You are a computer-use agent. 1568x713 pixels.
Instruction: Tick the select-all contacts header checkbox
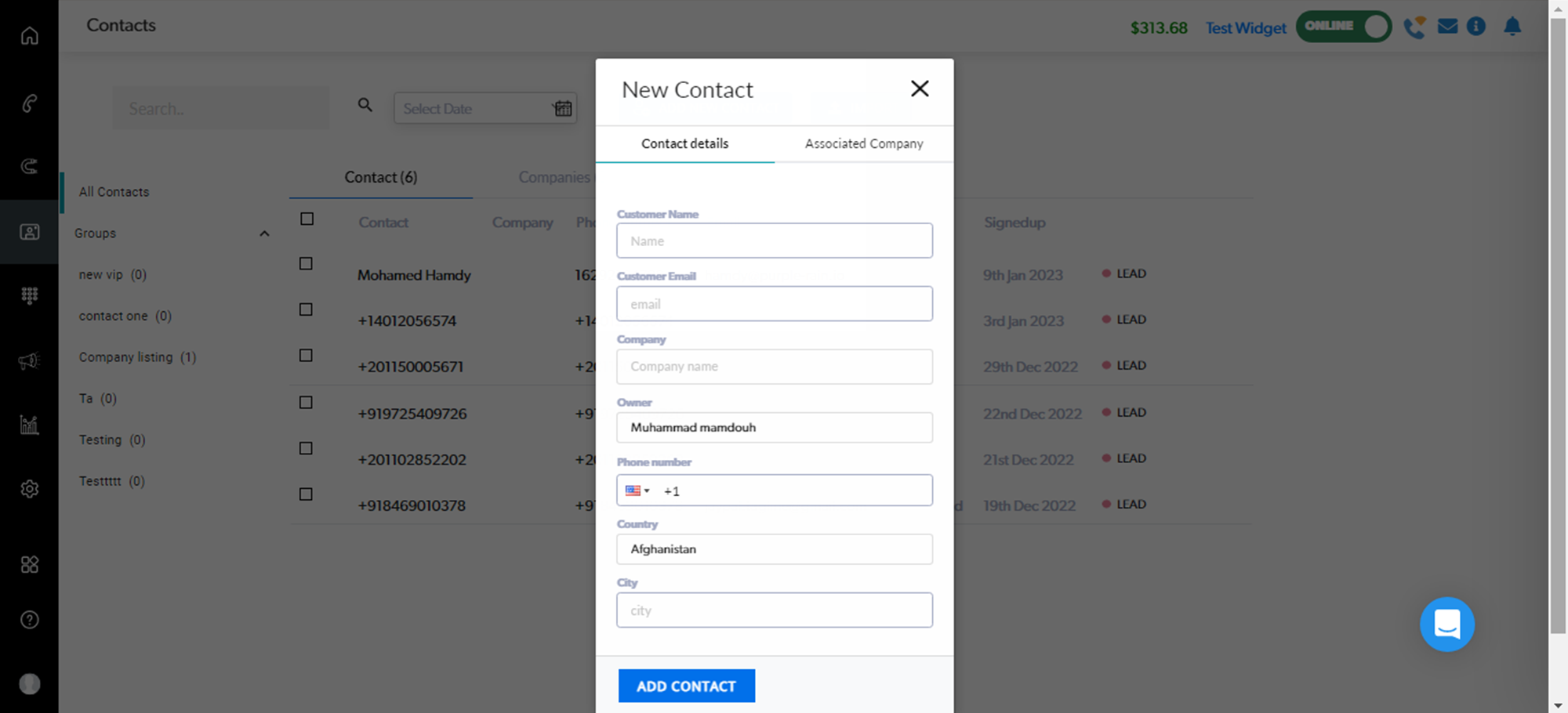pyautogui.click(x=307, y=219)
